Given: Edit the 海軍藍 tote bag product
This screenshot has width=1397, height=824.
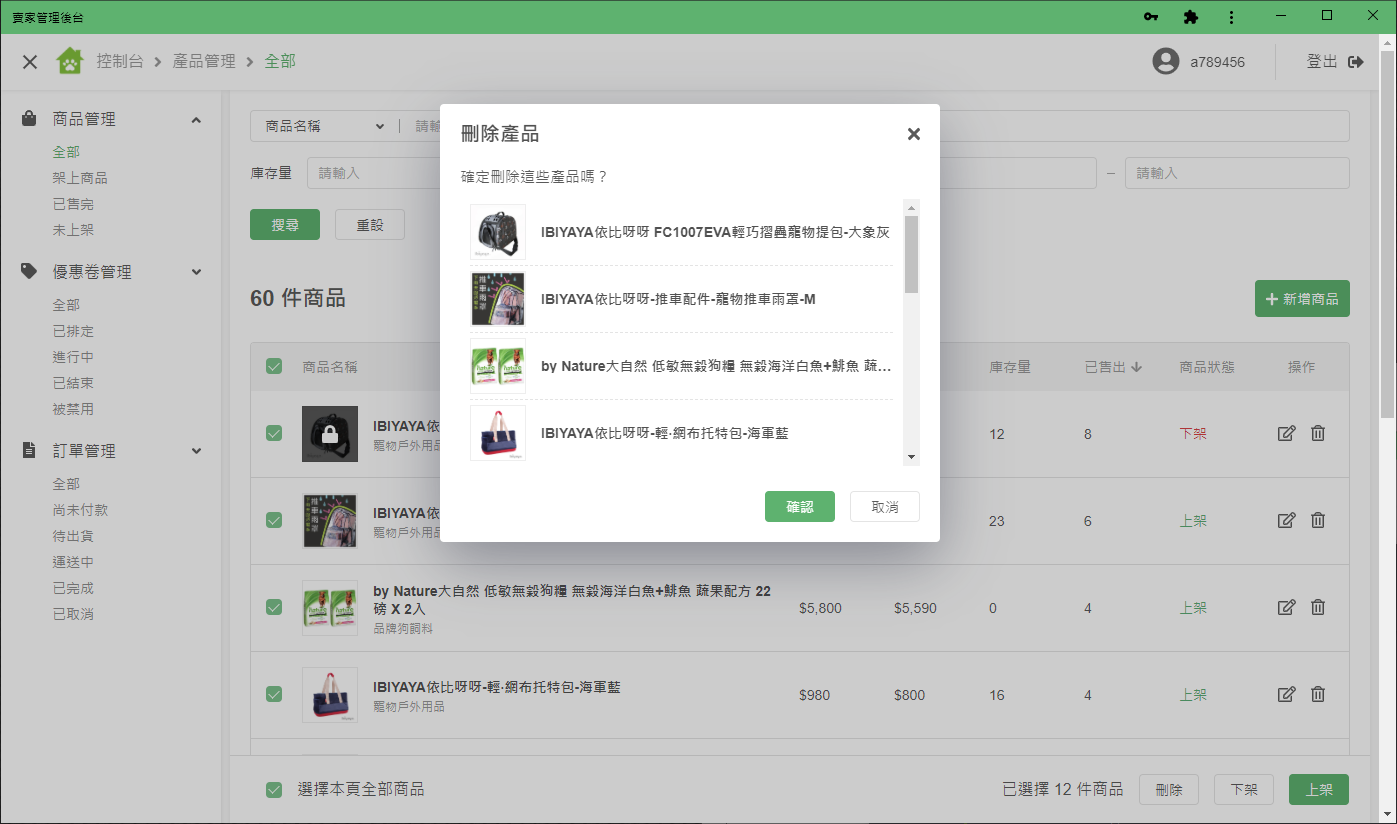Looking at the screenshot, I should [x=1287, y=694].
